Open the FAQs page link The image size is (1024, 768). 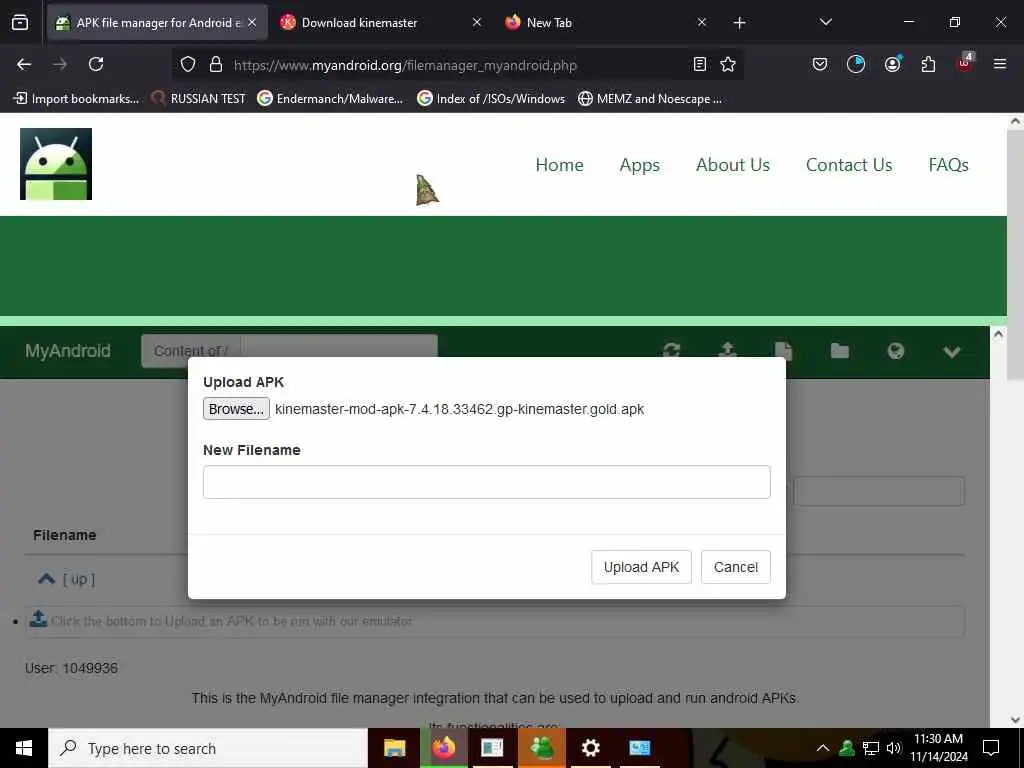click(x=948, y=165)
